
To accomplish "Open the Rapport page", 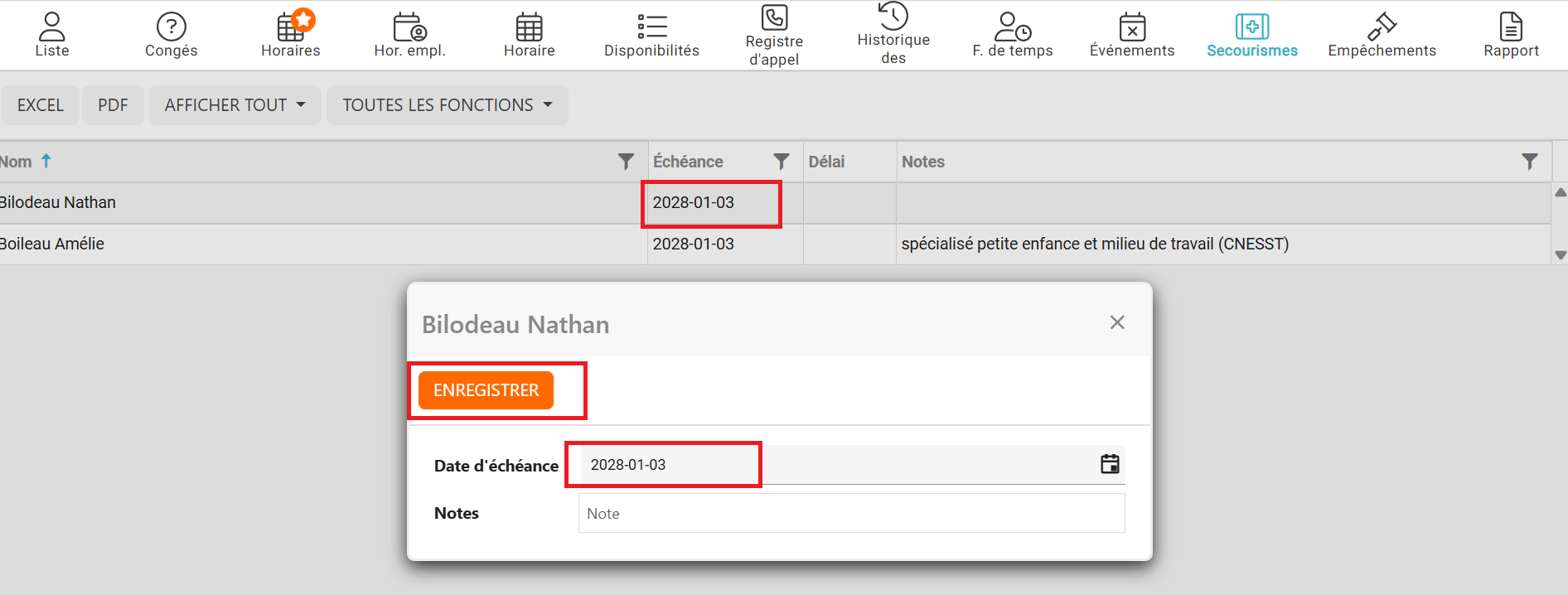I will (1511, 35).
